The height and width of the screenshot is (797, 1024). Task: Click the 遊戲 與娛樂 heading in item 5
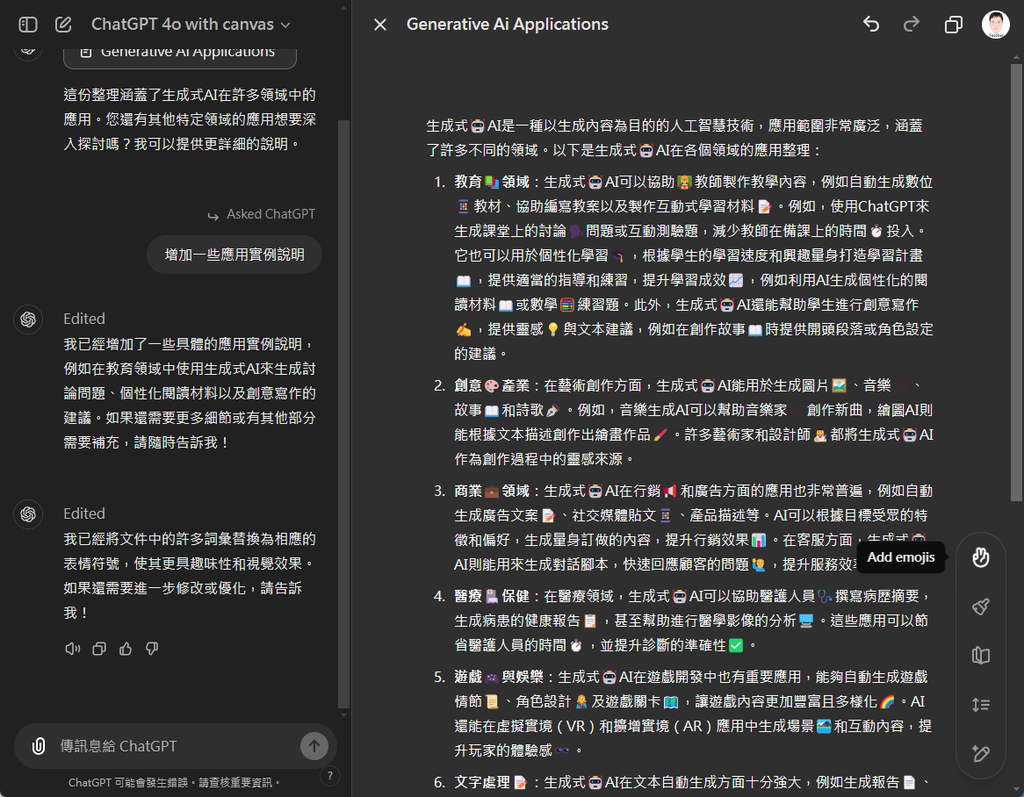(x=499, y=677)
